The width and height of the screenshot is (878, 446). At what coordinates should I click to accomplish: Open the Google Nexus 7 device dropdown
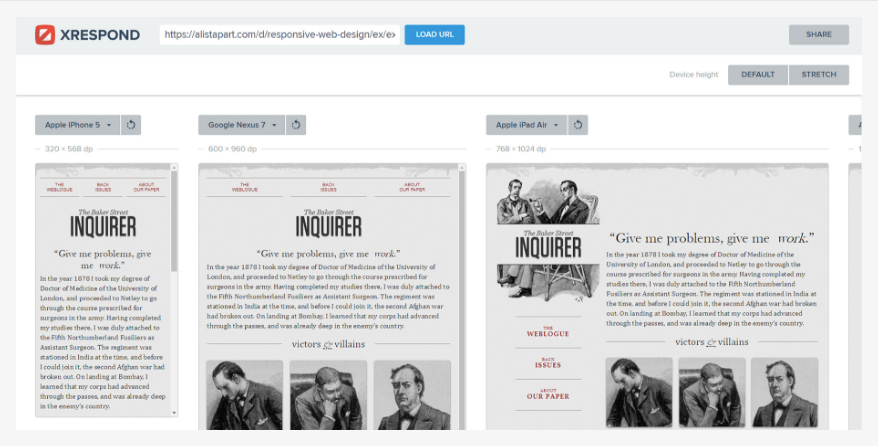tap(241, 125)
